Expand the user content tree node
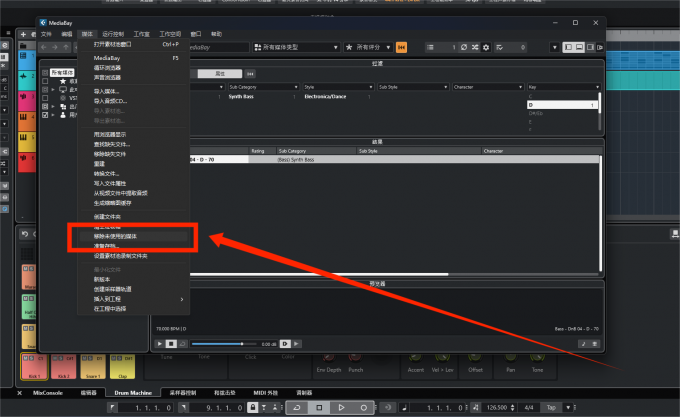This screenshot has width=680, height=417. pyautogui.click(x=53, y=115)
